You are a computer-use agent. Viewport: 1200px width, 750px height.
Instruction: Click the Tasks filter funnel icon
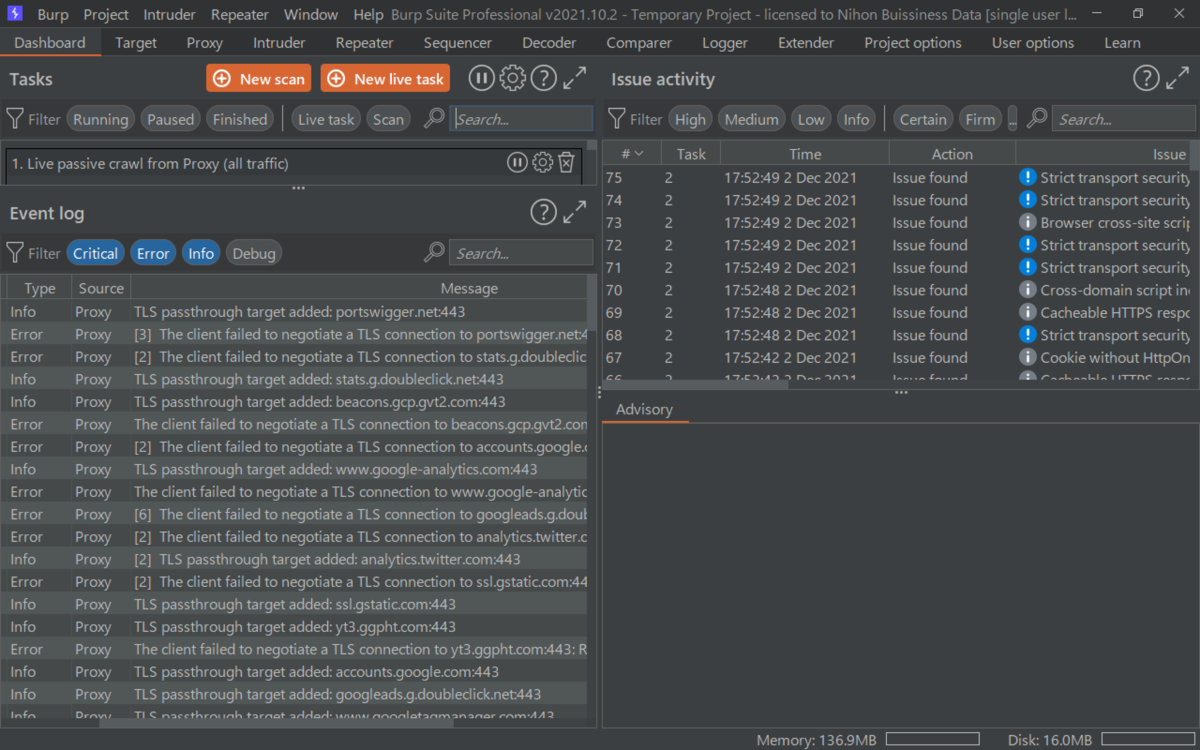point(15,119)
